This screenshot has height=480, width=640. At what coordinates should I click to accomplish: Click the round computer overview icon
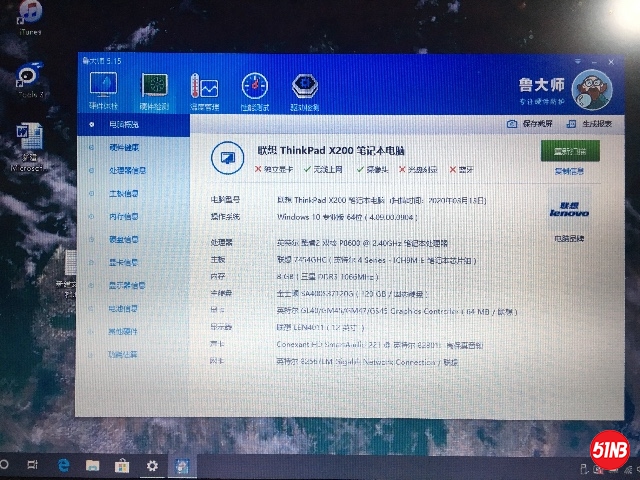(227, 158)
